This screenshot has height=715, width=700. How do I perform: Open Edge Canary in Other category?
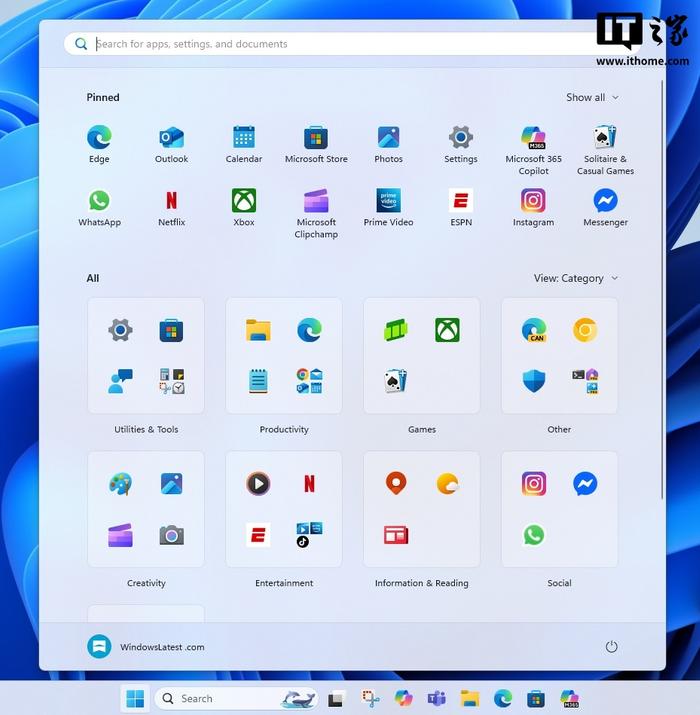tap(534, 330)
